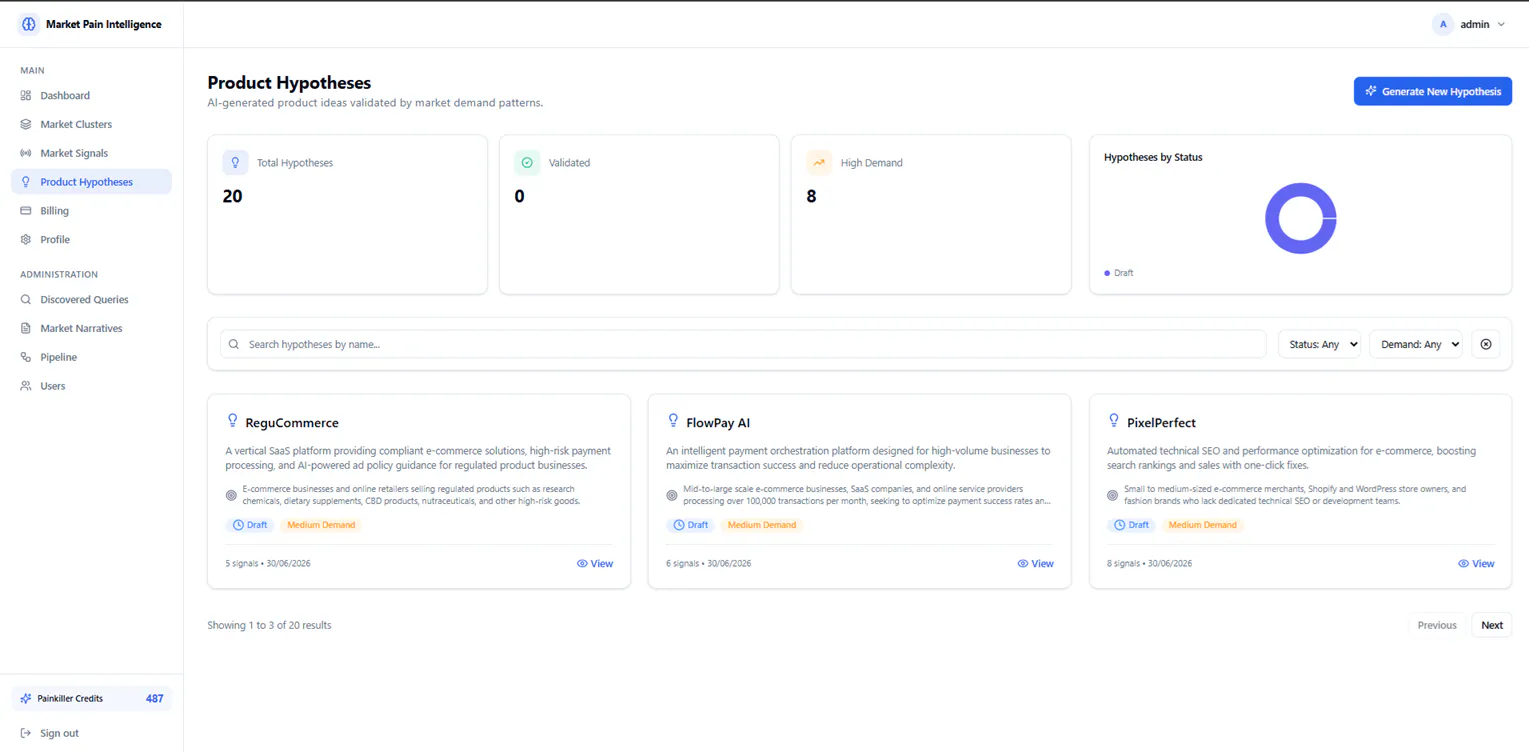The image size is (1529, 752).
Task: Open Product Hypotheses in the sidebar
Action: click(91, 182)
